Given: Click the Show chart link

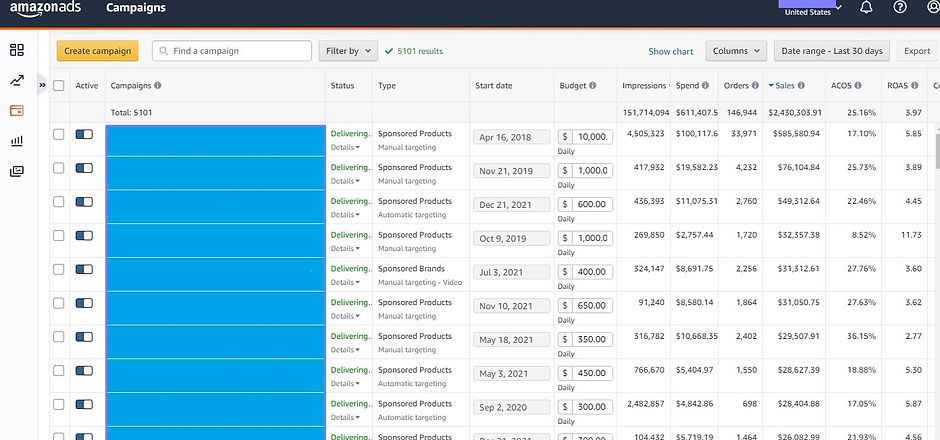Looking at the screenshot, I should click(671, 52).
